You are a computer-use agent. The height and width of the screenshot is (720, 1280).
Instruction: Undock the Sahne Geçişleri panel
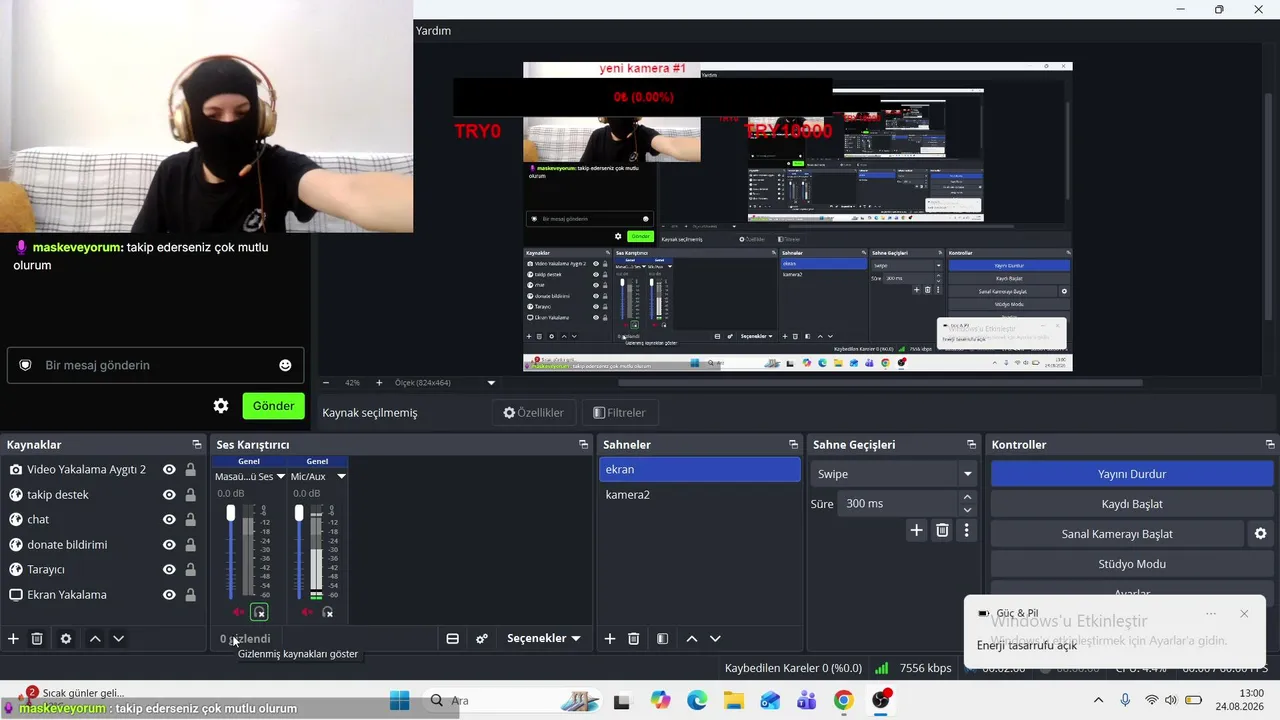click(971, 444)
